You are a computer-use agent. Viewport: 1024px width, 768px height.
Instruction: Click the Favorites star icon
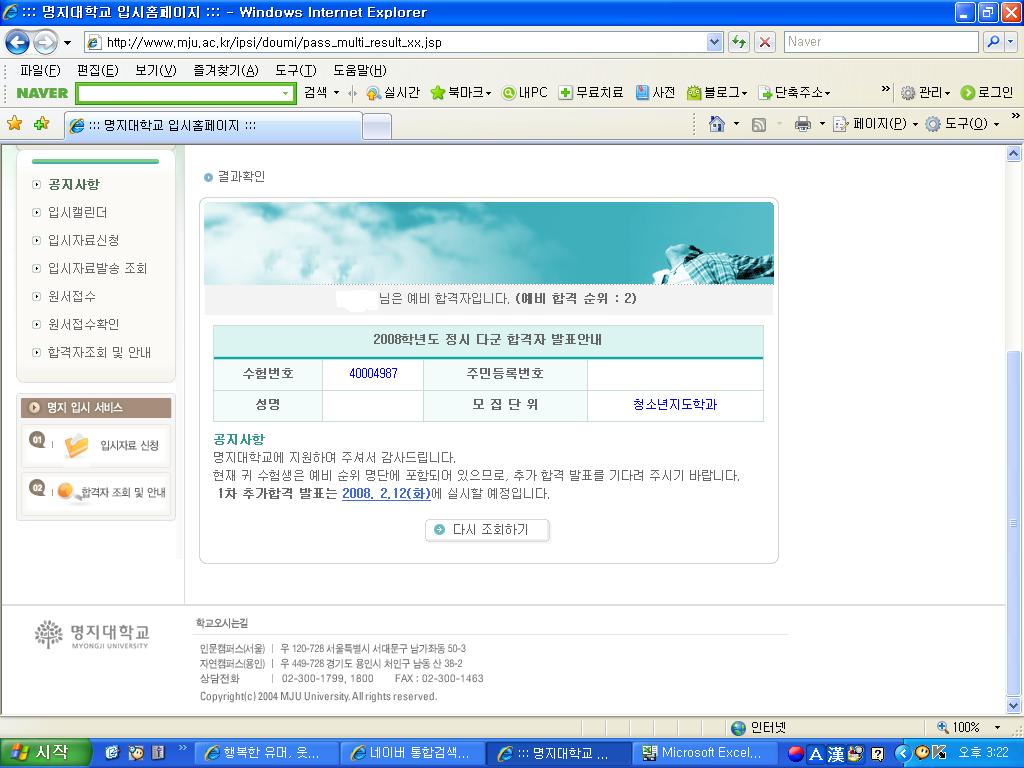pos(14,124)
